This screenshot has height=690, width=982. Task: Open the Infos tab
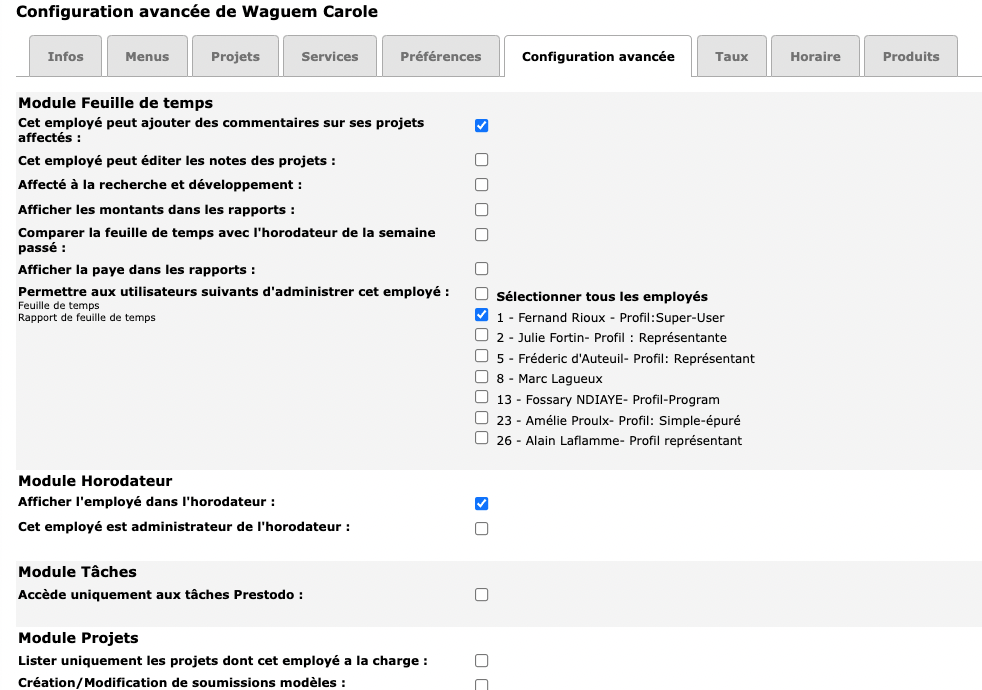[x=65, y=57]
